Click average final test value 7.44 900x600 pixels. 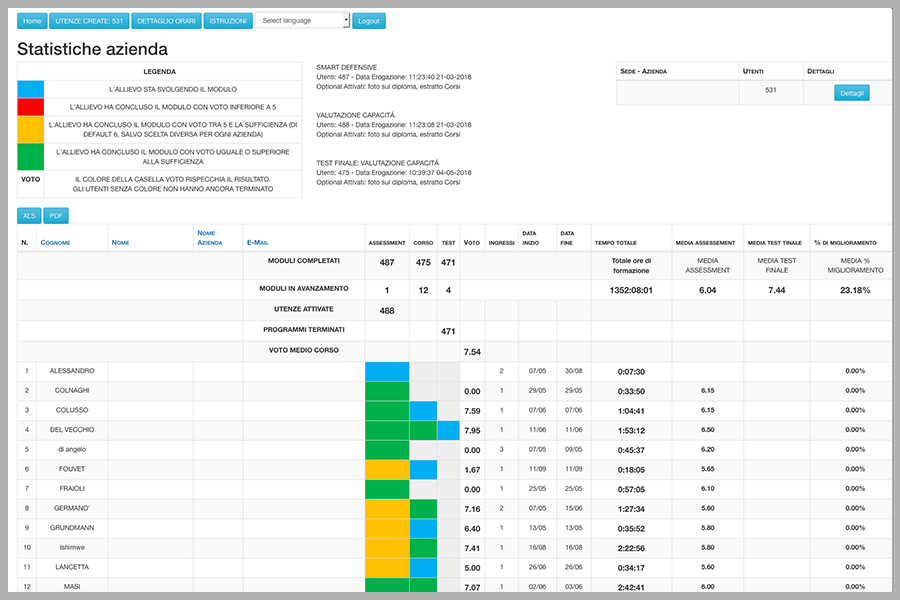pyautogui.click(x=776, y=290)
